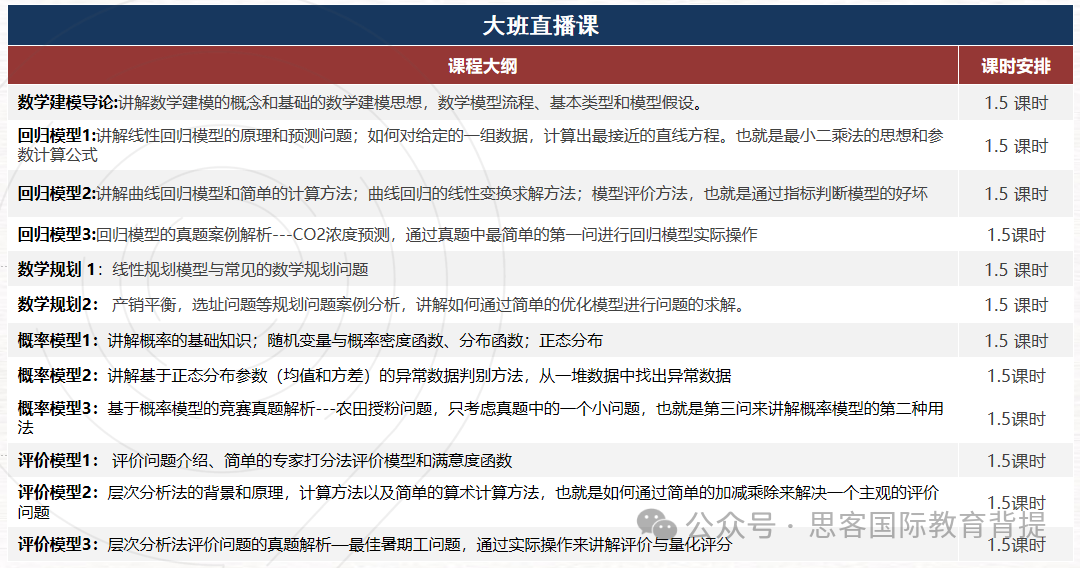Select the 课程大纲 column header

click(482, 67)
